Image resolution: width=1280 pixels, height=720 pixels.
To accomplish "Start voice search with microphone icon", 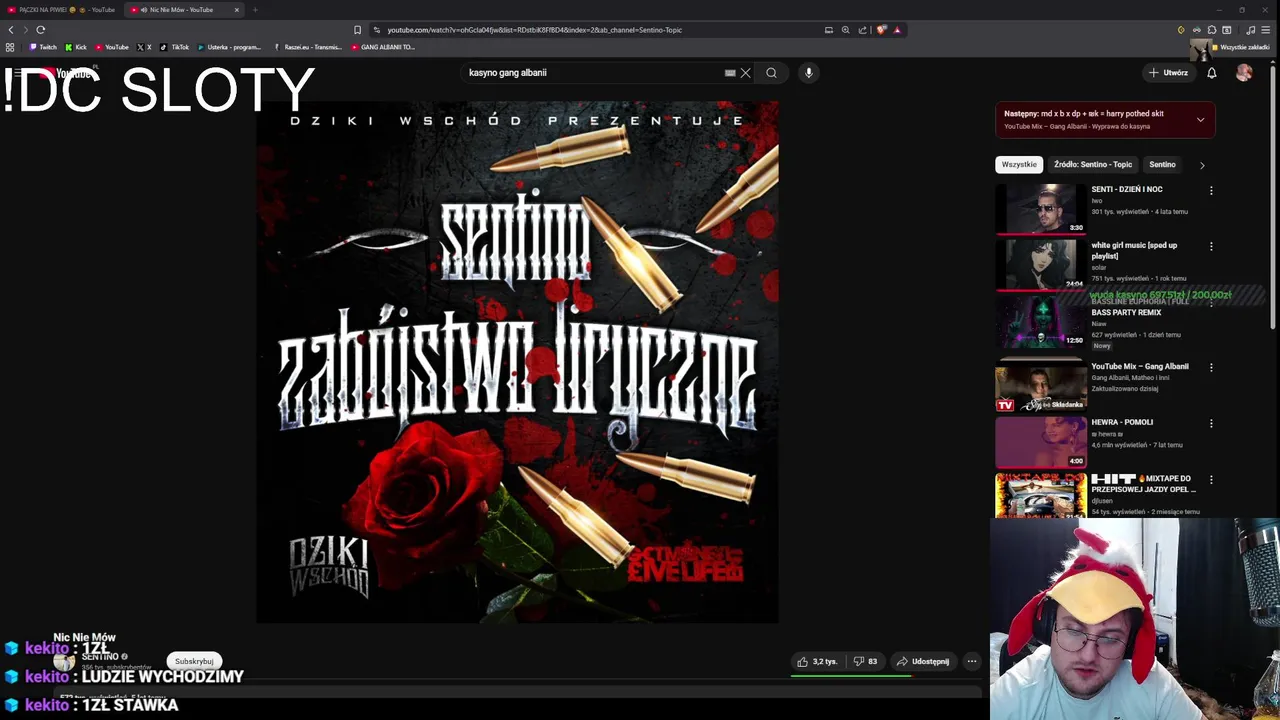I will pyautogui.click(x=809, y=73).
